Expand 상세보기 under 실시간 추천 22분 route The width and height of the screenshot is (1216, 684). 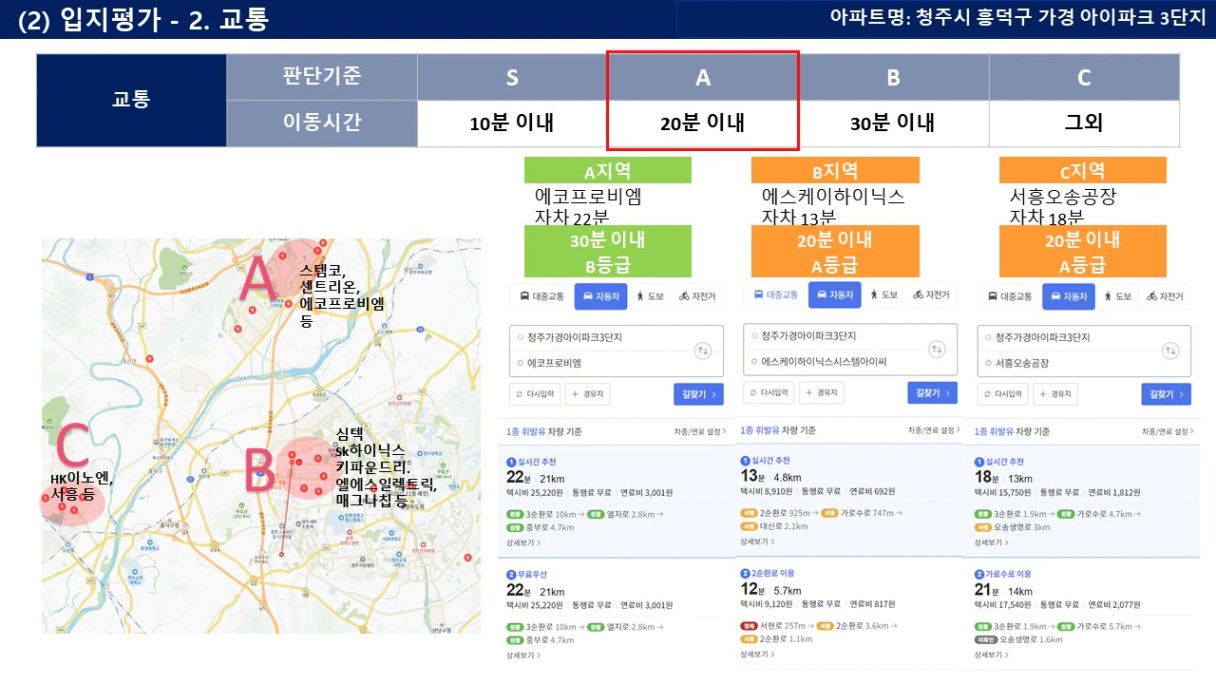[523, 543]
